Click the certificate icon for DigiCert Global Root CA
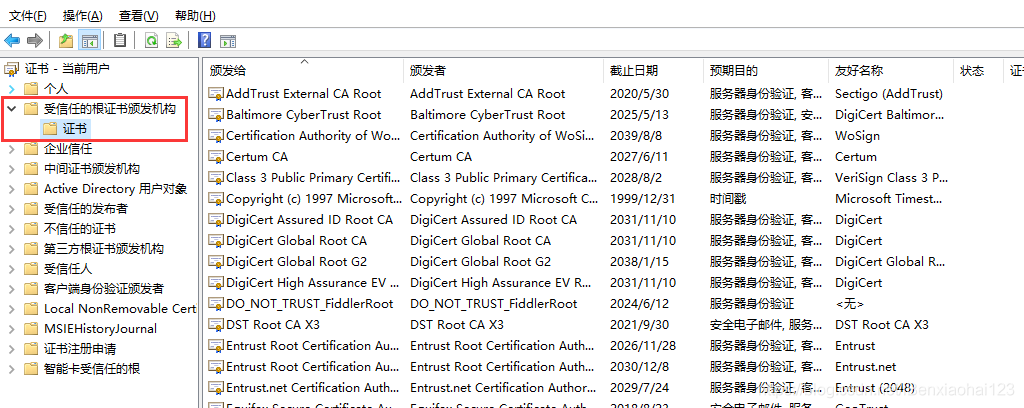 [216, 241]
